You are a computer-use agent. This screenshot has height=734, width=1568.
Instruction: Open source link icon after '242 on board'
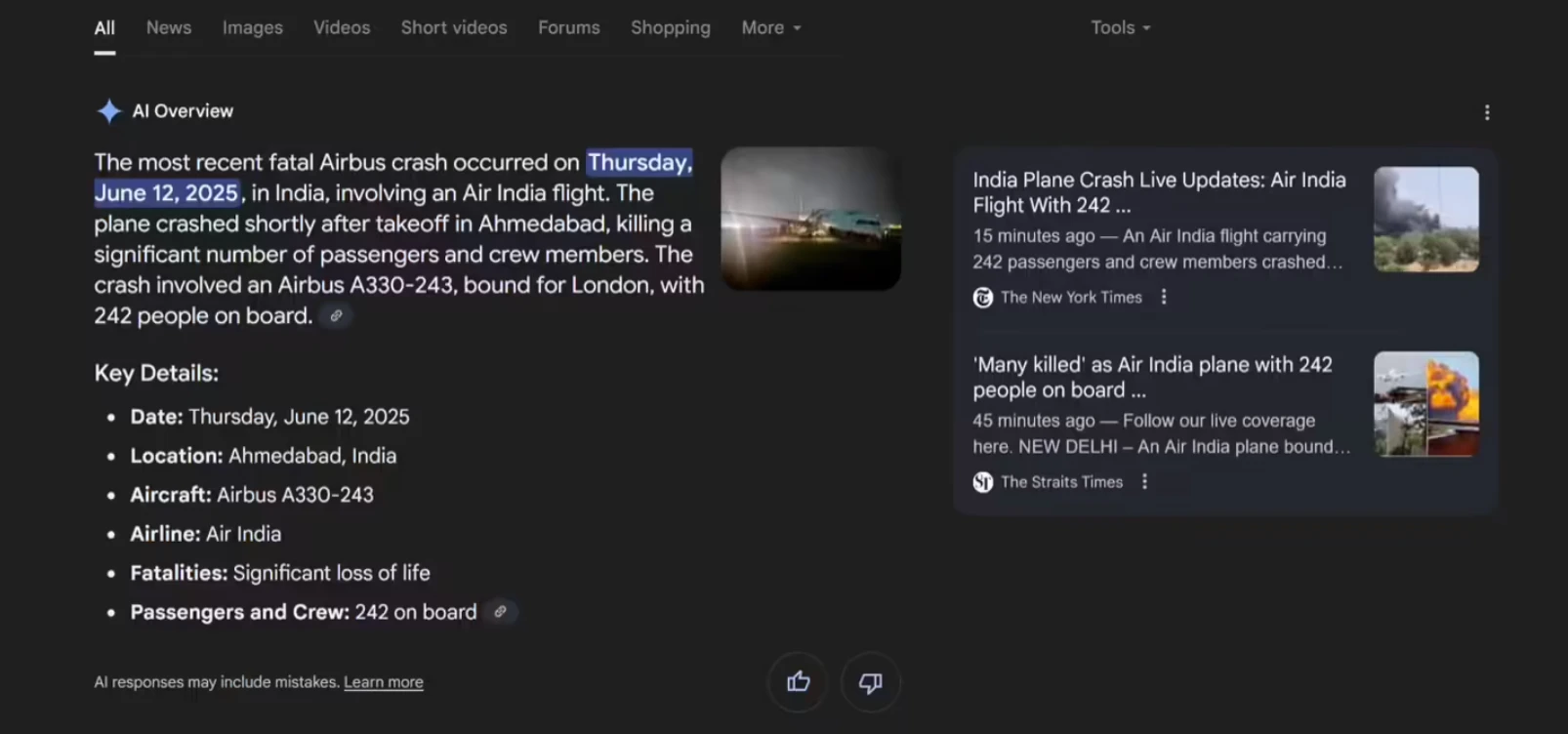[x=500, y=612]
